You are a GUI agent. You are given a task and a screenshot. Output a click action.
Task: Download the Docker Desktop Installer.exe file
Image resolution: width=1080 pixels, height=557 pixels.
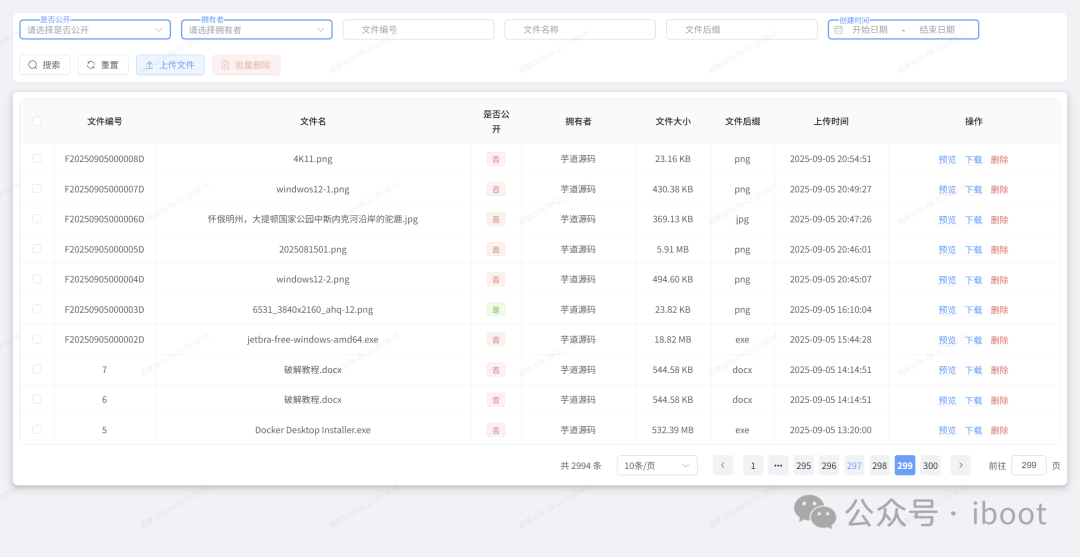973,430
